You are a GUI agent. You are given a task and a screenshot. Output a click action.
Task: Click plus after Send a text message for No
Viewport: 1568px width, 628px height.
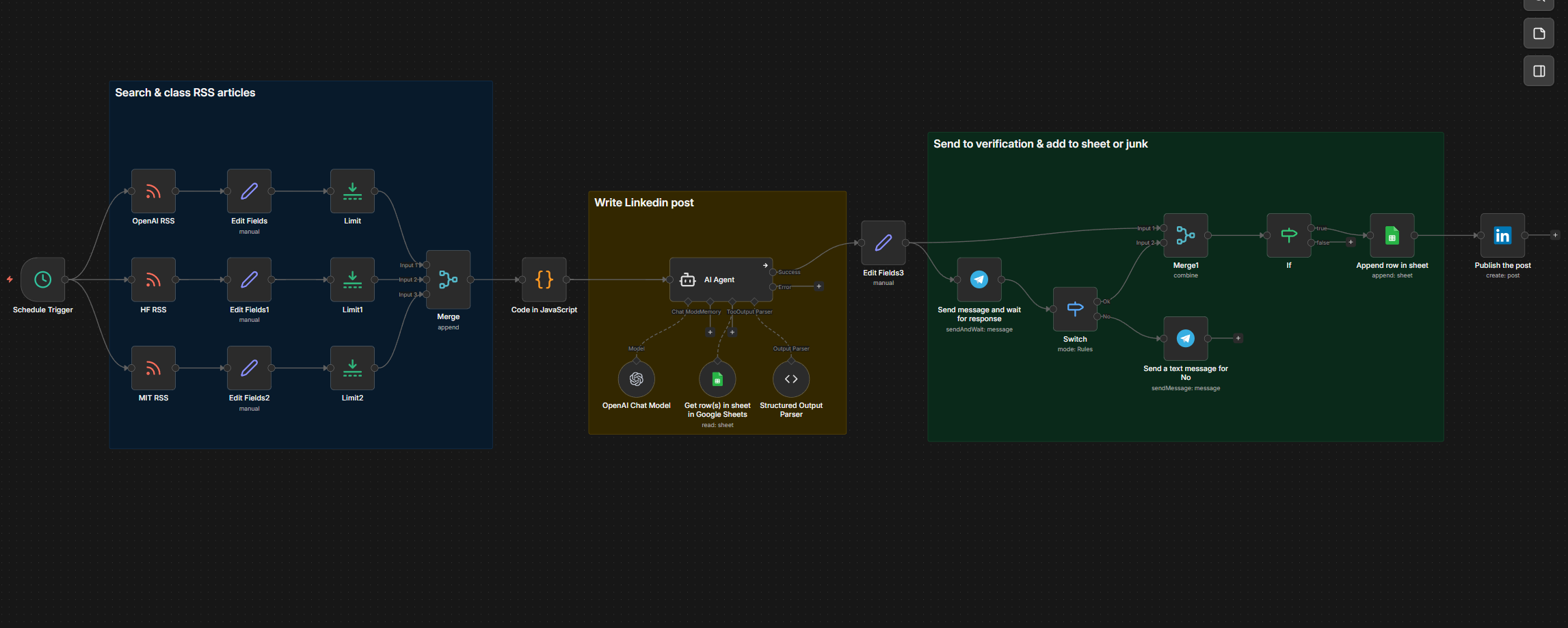coord(1238,338)
